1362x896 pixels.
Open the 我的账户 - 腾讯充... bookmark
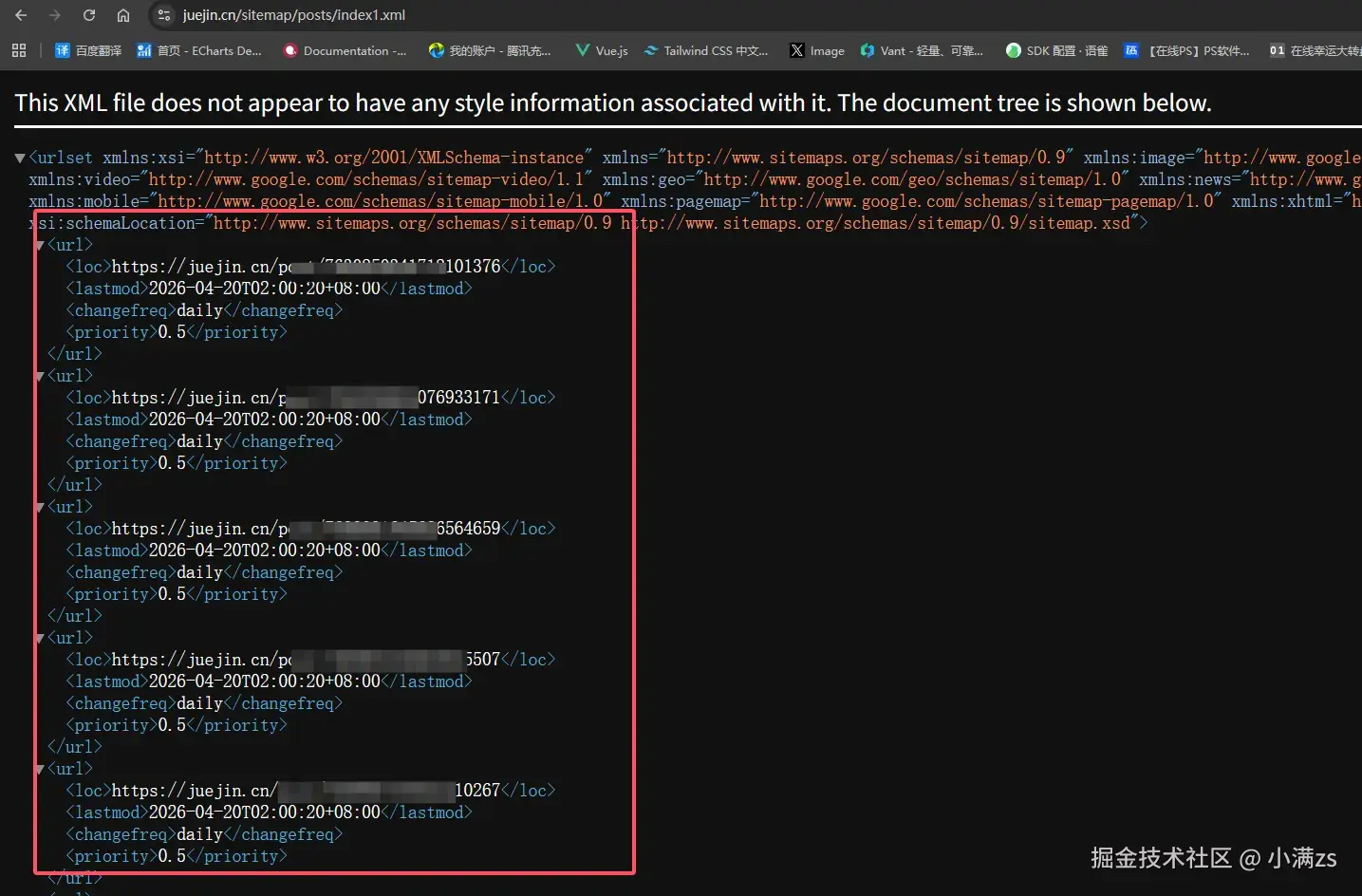[490, 50]
